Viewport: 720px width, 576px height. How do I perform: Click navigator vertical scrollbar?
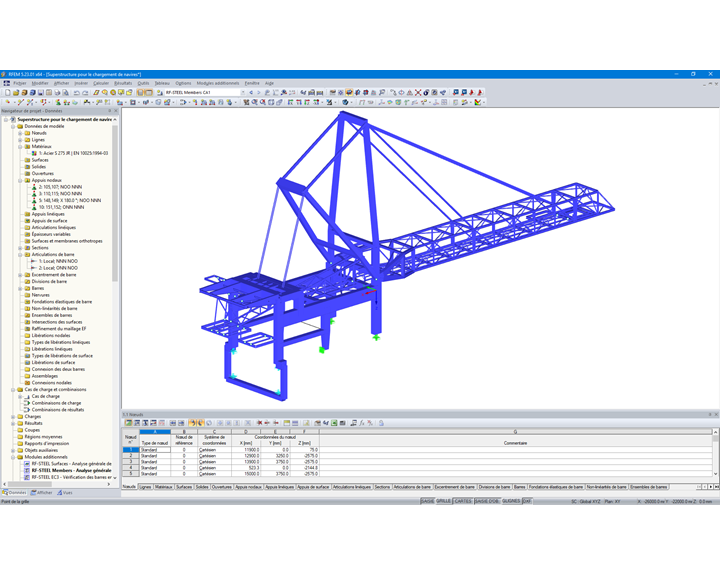click(x=115, y=202)
